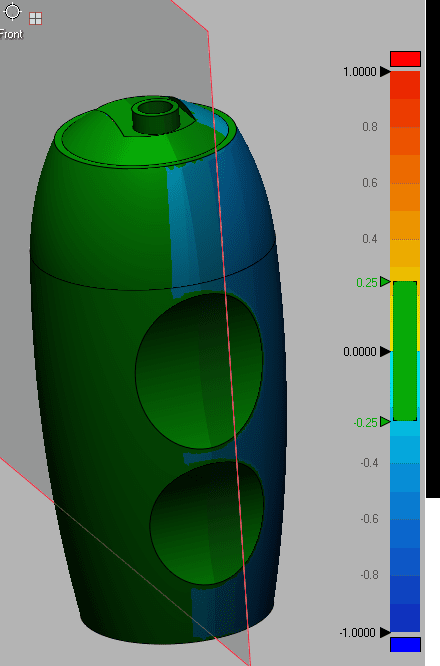Click the red over-range swatch atop legend
Image resolution: width=440 pixels, height=666 pixels.
pyautogui.click(x=406, y=59)
